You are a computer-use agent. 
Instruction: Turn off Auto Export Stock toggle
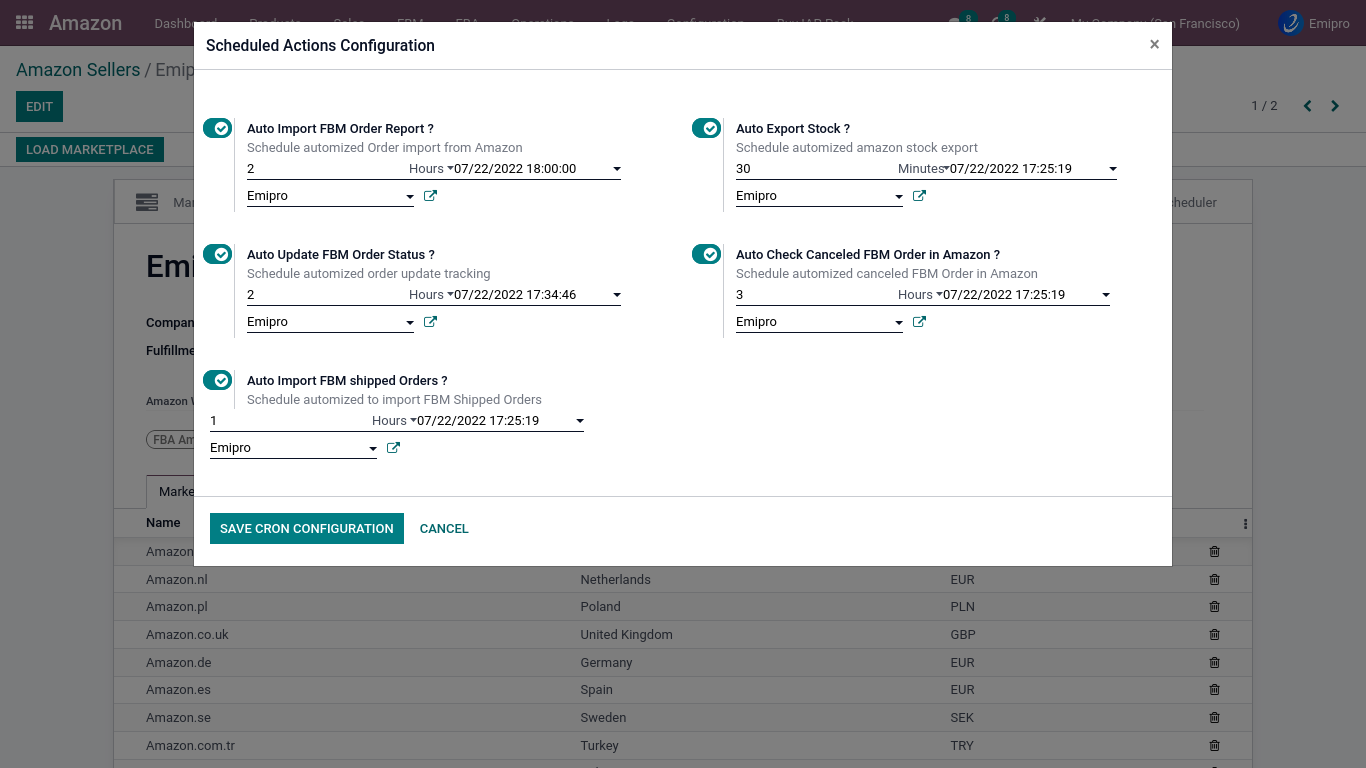point(706,128)
